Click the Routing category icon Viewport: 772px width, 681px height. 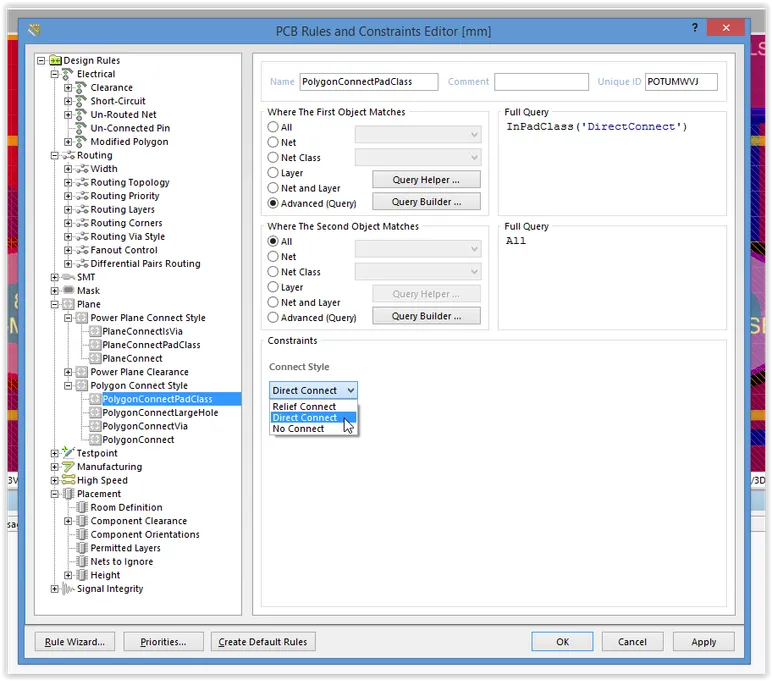pyautogui.click(x=68, y=156)
